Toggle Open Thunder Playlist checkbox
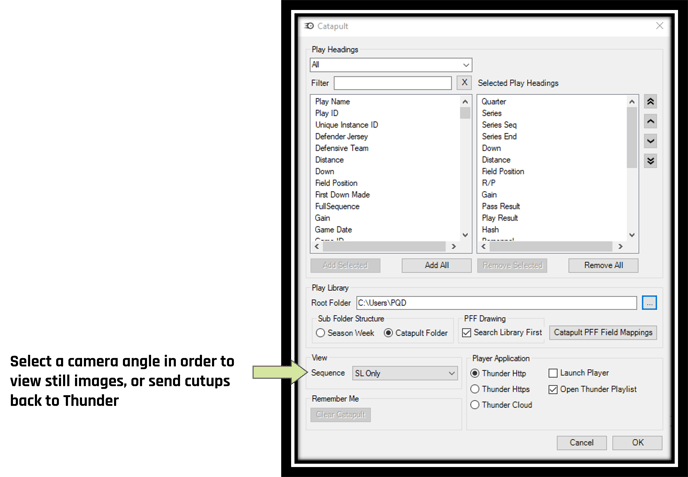 (593, 389)
